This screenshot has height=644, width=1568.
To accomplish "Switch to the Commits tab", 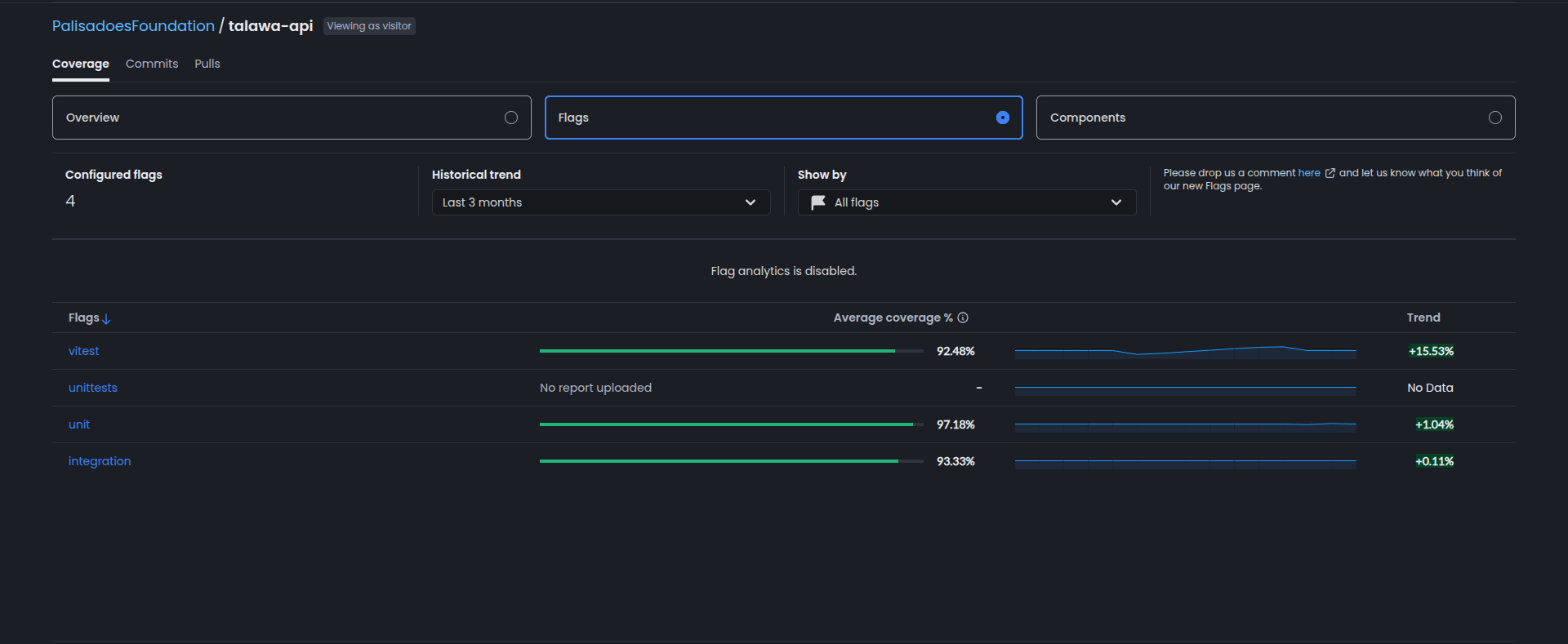I will (152, 64).
